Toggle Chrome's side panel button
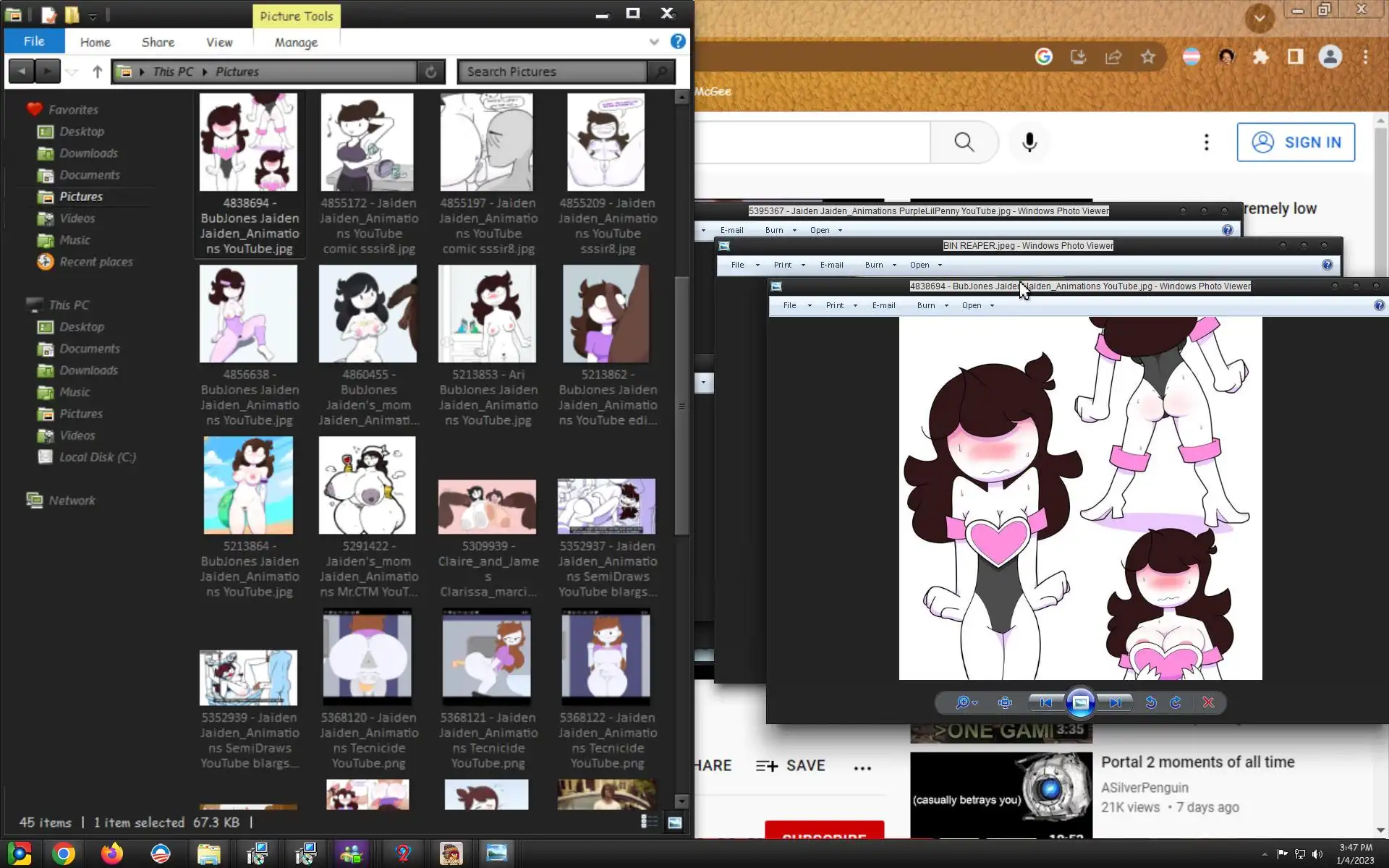The height and width of the screenshot is (868, 1389). pos(1295,56)
